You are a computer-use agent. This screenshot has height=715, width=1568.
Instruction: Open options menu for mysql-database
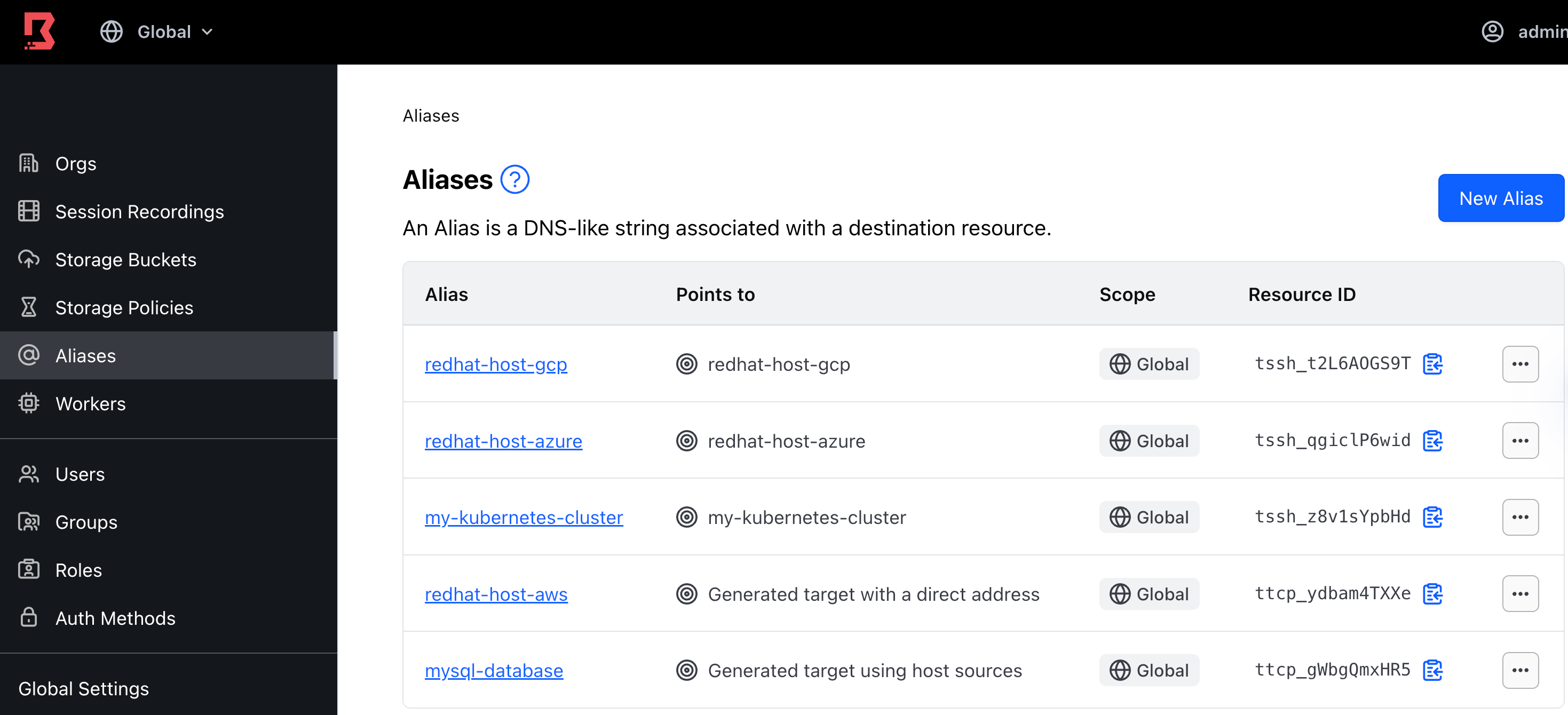tap(1519, 669)
